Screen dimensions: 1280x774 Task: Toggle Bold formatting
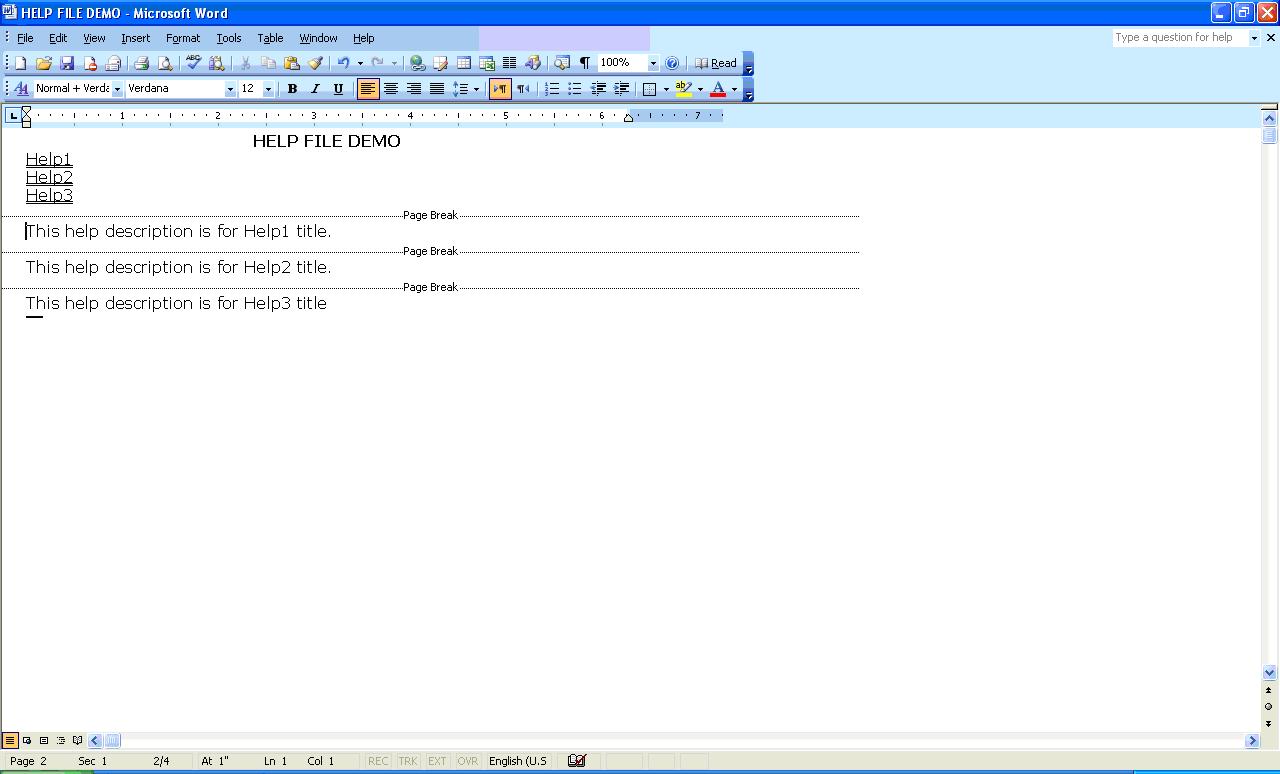coord(292,89)
